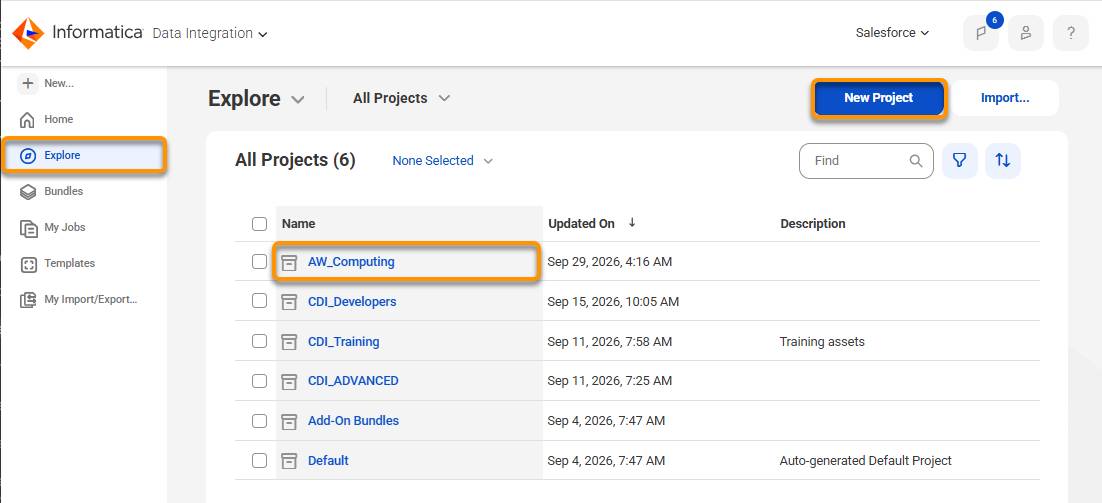Viewport: 1102px width, 503px height.
Task: Open My Import/Export in the sidebar
Action: point(91,300)
